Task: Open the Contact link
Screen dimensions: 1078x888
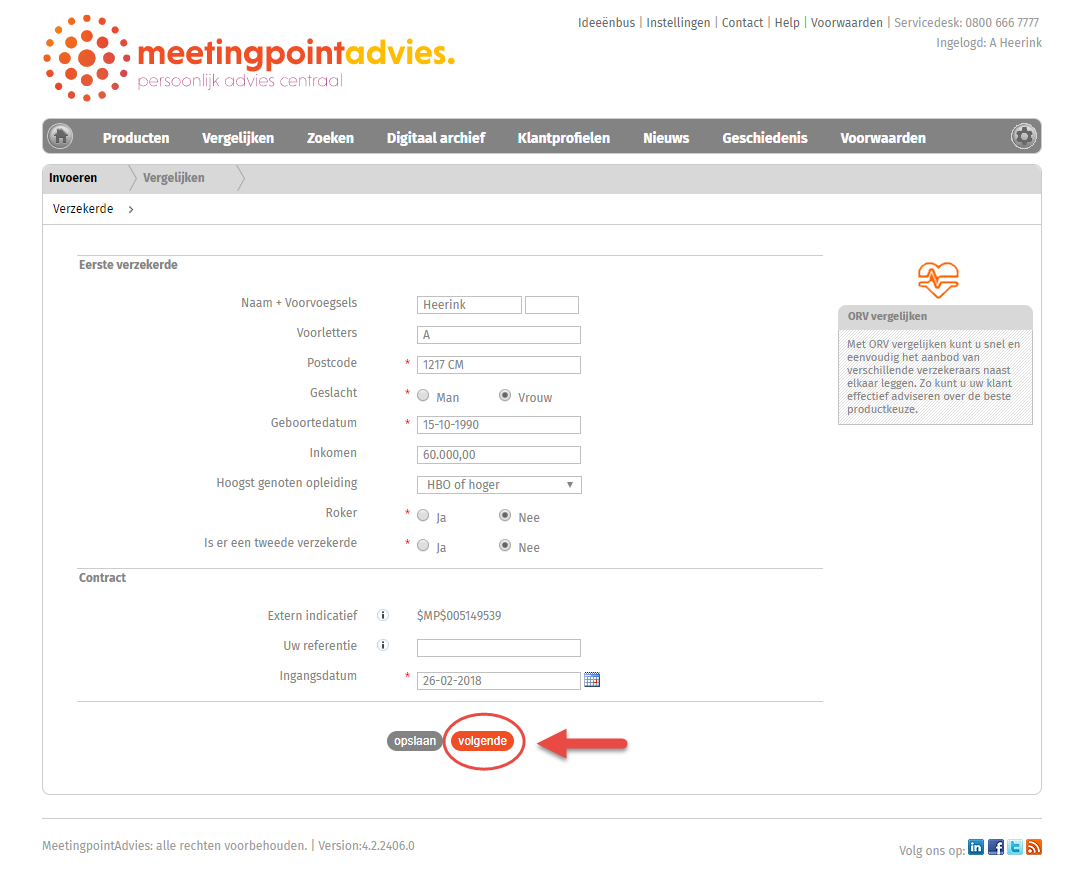Action: click(x=742, y=23)
